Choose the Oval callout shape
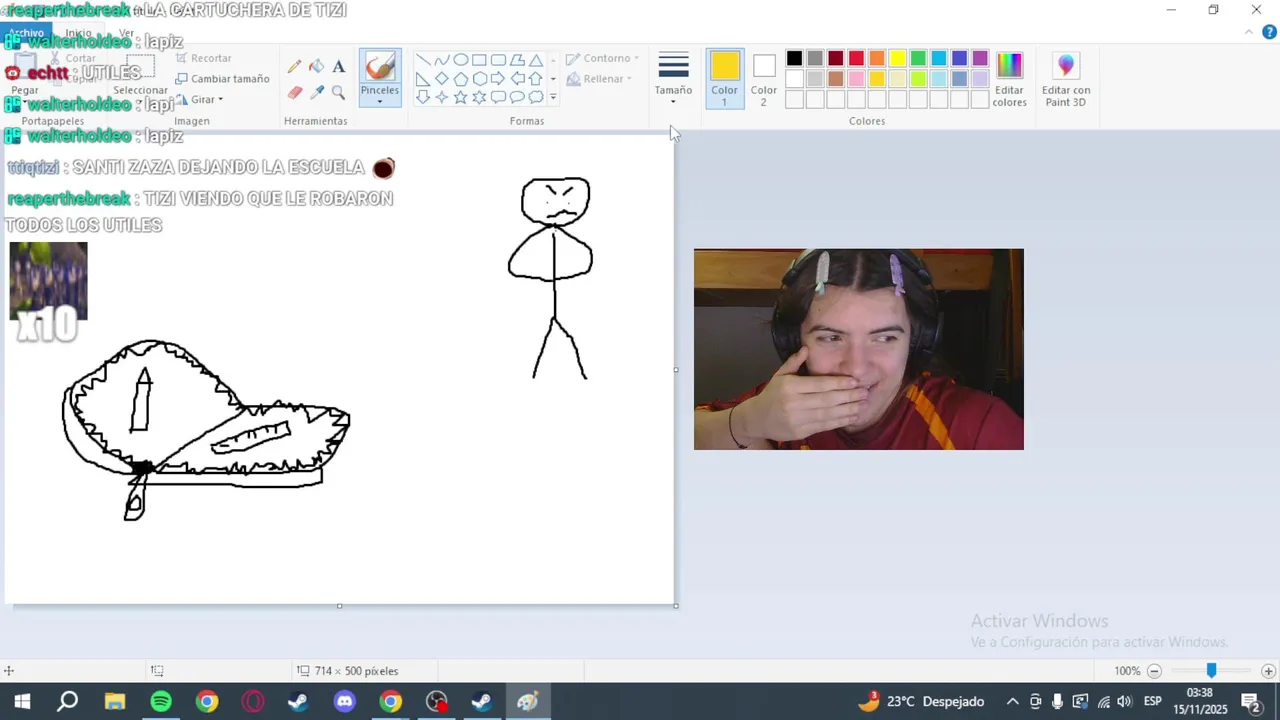The image size is (1280, 720). pos(517,97)
